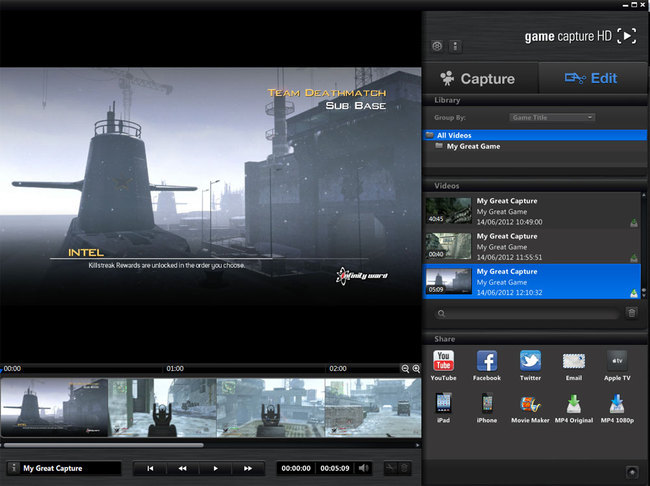Click timeline scrollbar right arrow

pos(417,445)
